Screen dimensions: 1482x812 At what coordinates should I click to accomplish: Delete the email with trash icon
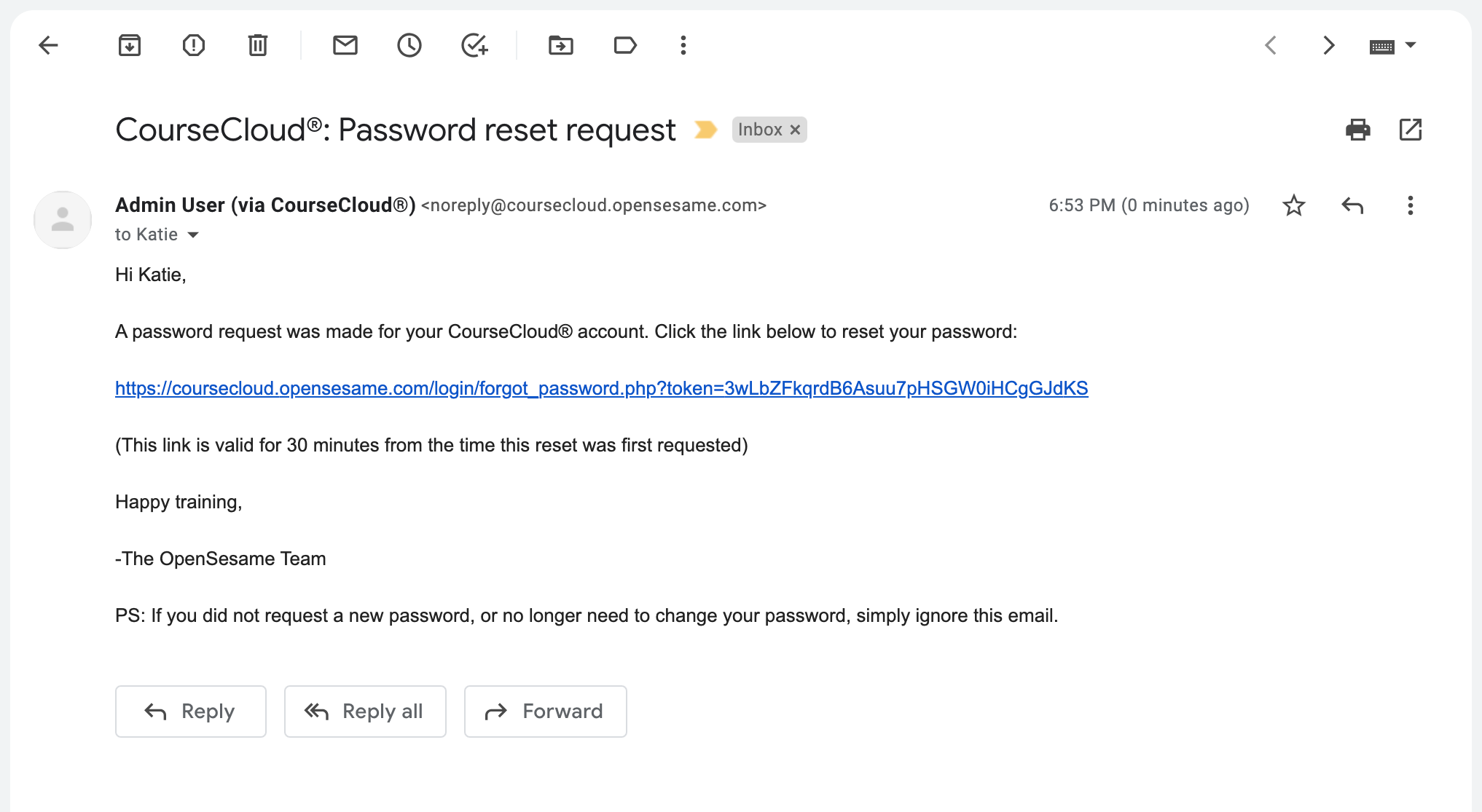(258, 45)
